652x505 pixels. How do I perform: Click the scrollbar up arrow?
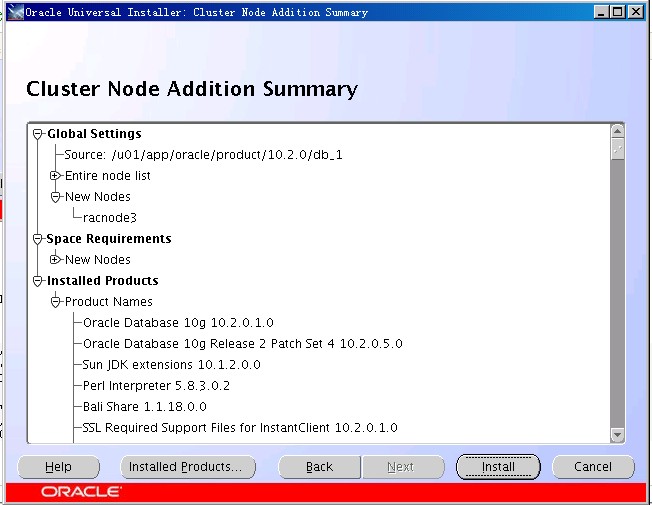point(617,131)
